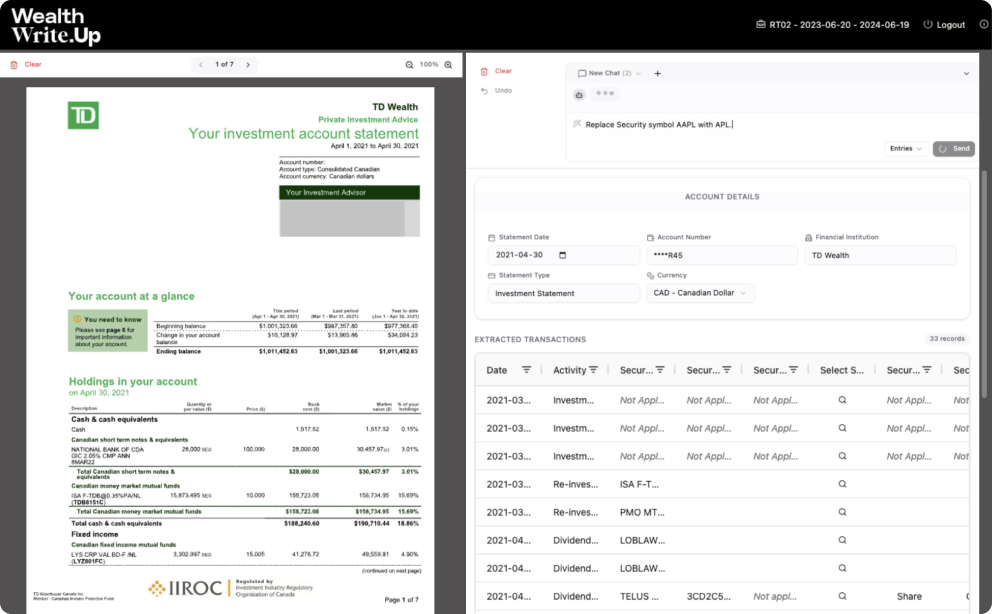Open the RT02 2023-06-20 period selector
The height and width of the screenshot is (614, 992).
coord(833,25)
